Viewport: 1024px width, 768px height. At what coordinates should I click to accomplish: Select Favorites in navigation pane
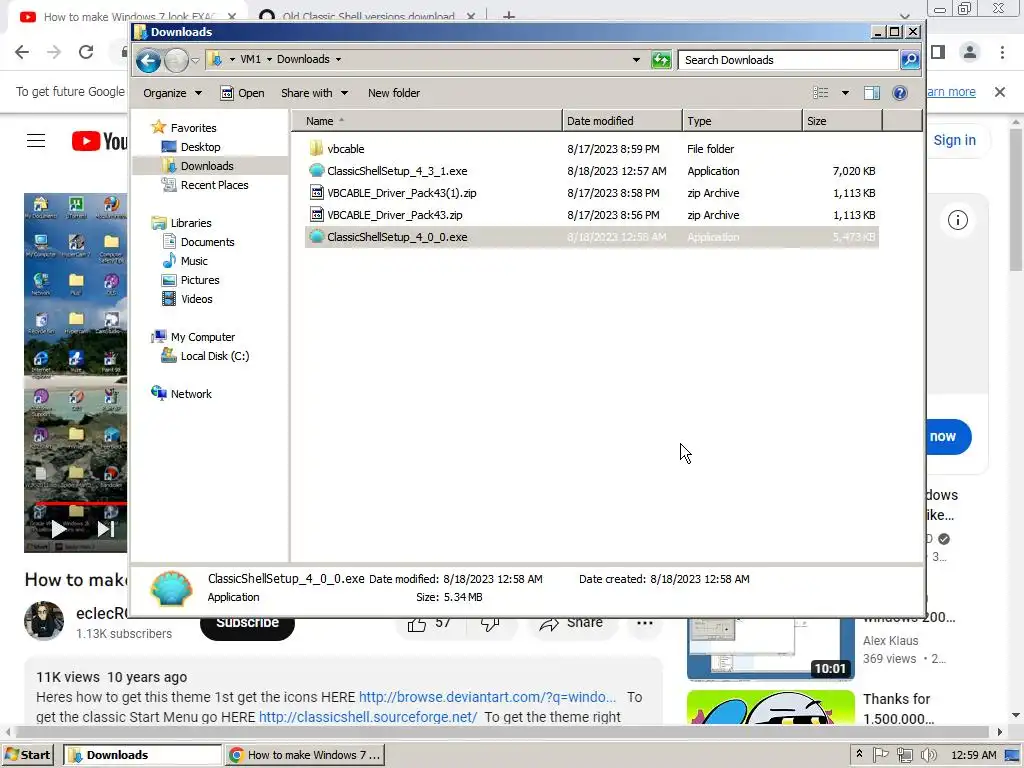point(193,128)
